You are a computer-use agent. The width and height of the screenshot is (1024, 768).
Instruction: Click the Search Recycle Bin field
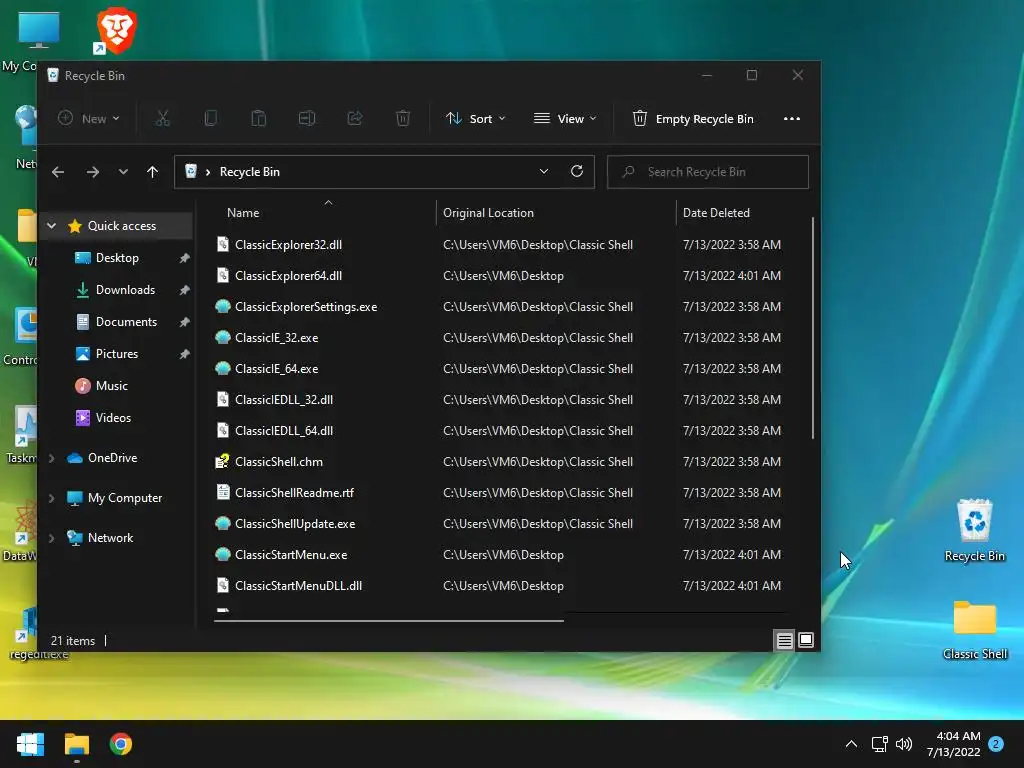[x=708, y=172]
